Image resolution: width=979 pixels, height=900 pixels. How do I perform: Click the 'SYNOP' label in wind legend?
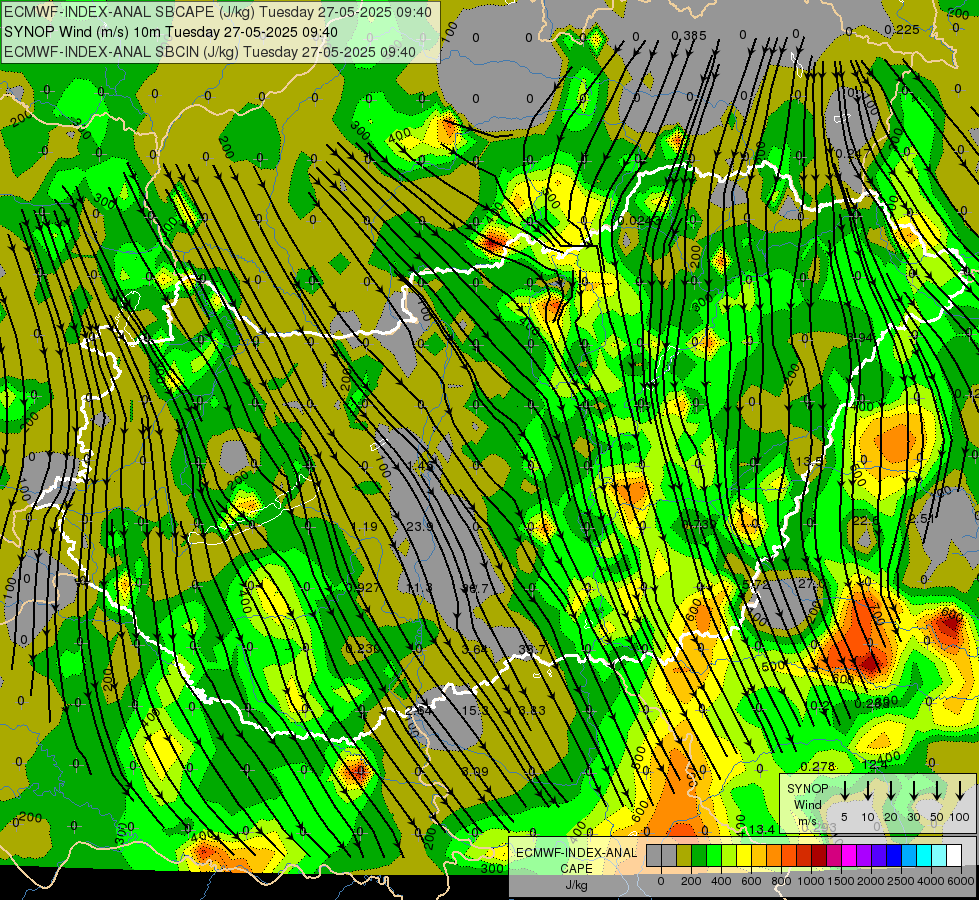[x=808, y=789]
